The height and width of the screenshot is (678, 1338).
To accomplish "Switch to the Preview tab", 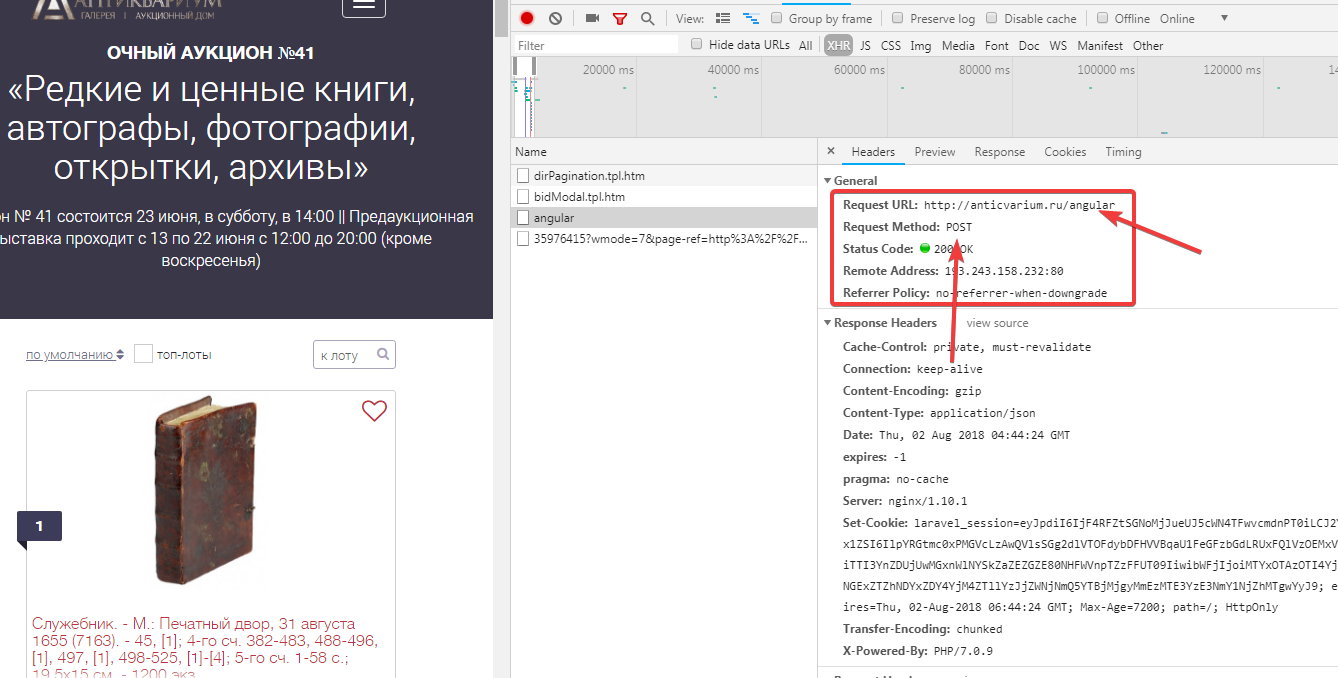I will coord(934,151).
